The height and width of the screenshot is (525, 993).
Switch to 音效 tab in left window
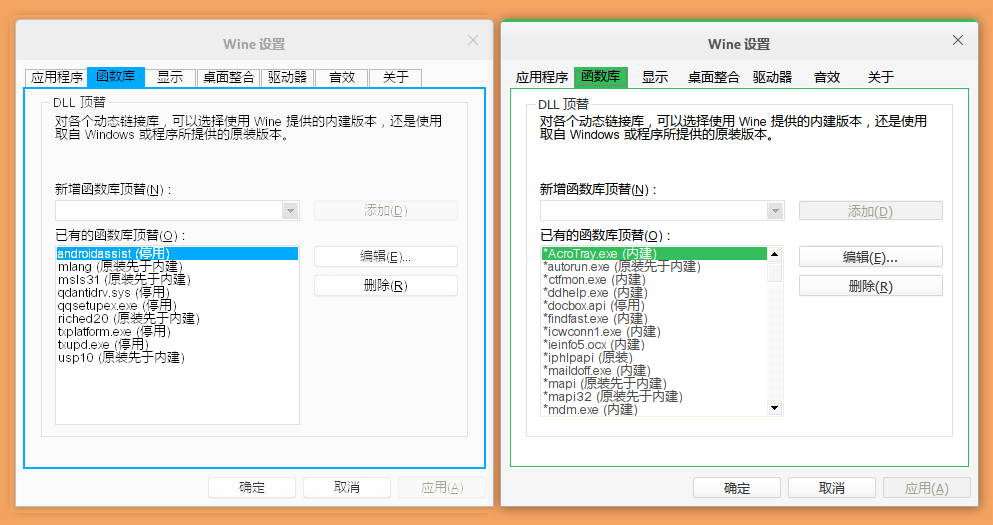342,78
